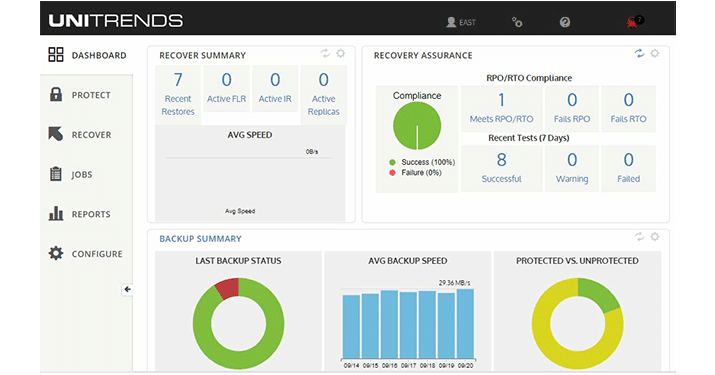Select the Configure menu item
This screenshot has height=375, width=715.
(87, 254)
